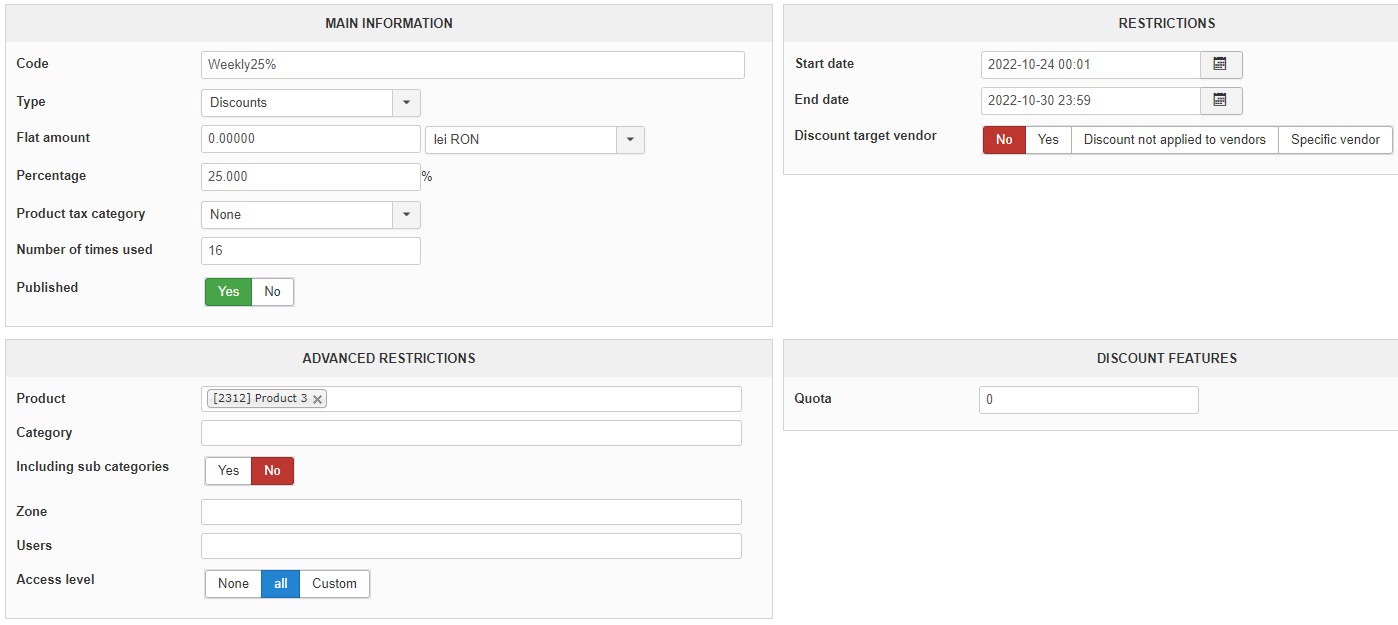
Task: Click the Quota input field
Action: [x=1088, y=400]
